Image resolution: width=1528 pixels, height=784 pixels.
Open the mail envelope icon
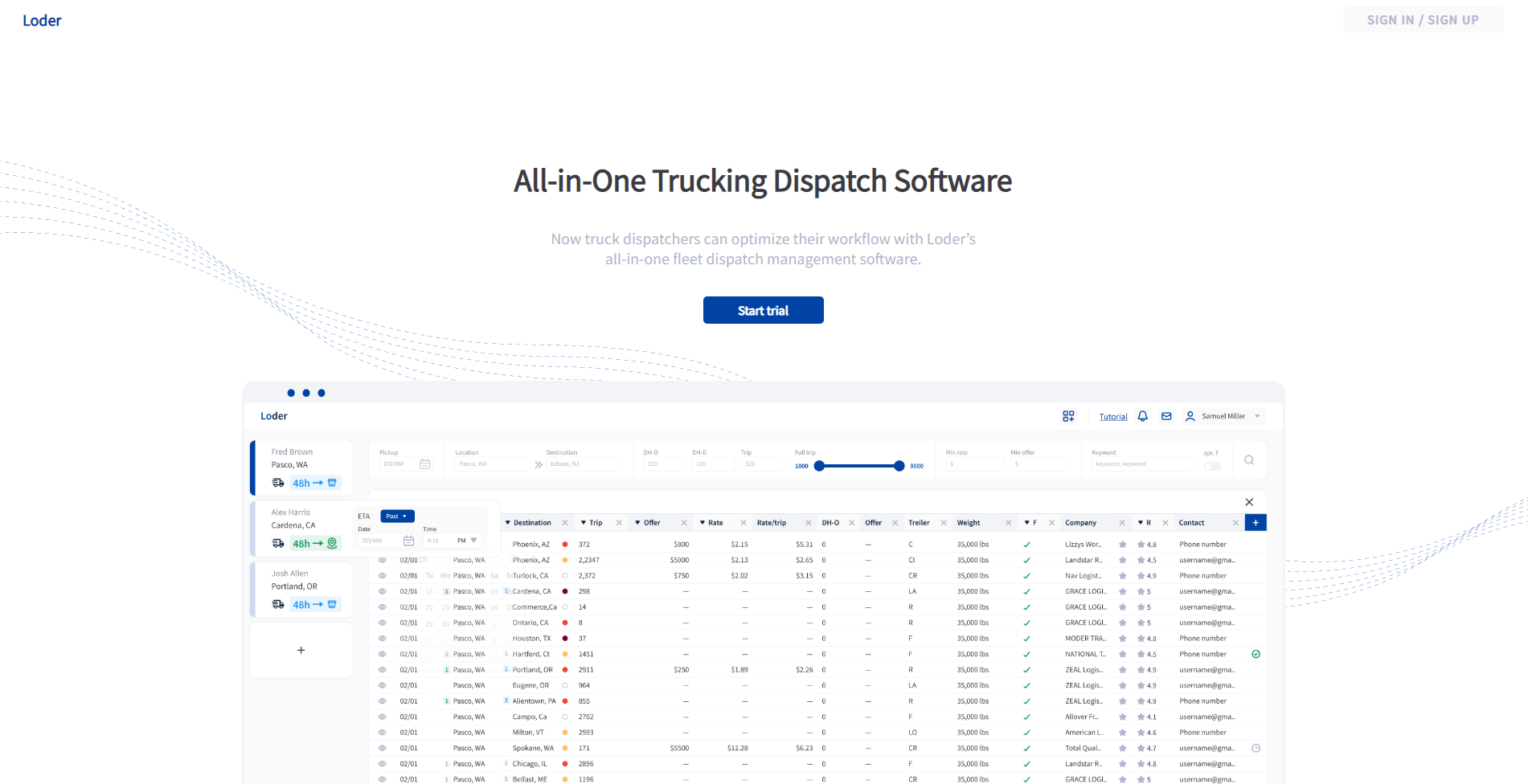1166,416
